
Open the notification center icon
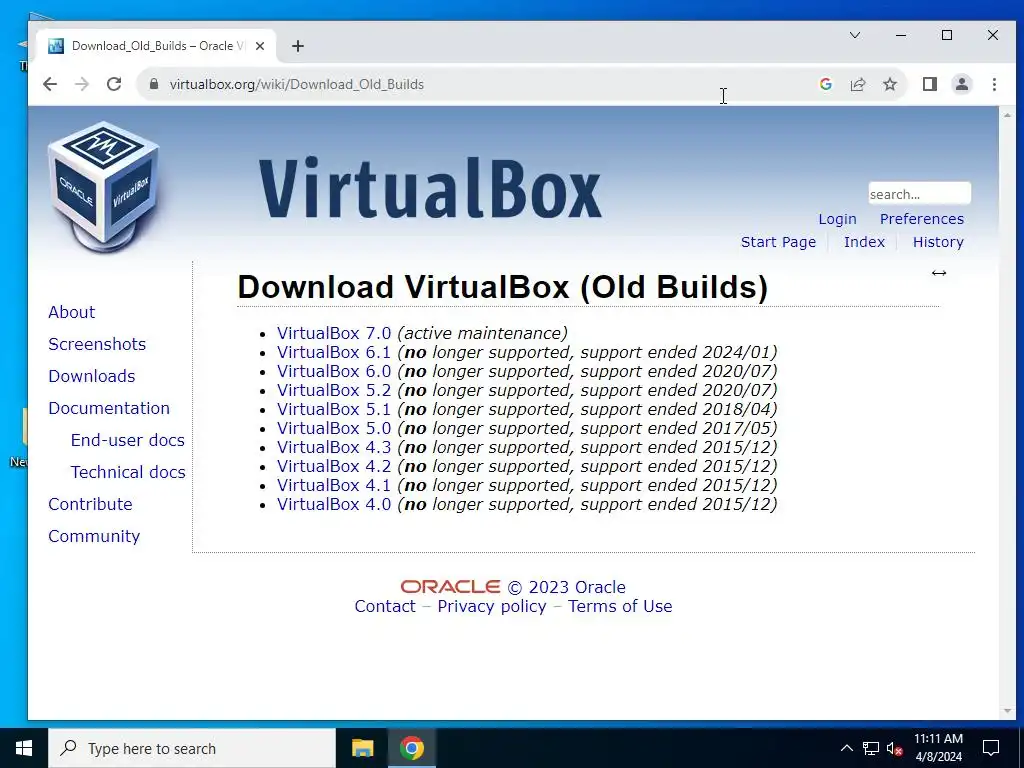991,748
